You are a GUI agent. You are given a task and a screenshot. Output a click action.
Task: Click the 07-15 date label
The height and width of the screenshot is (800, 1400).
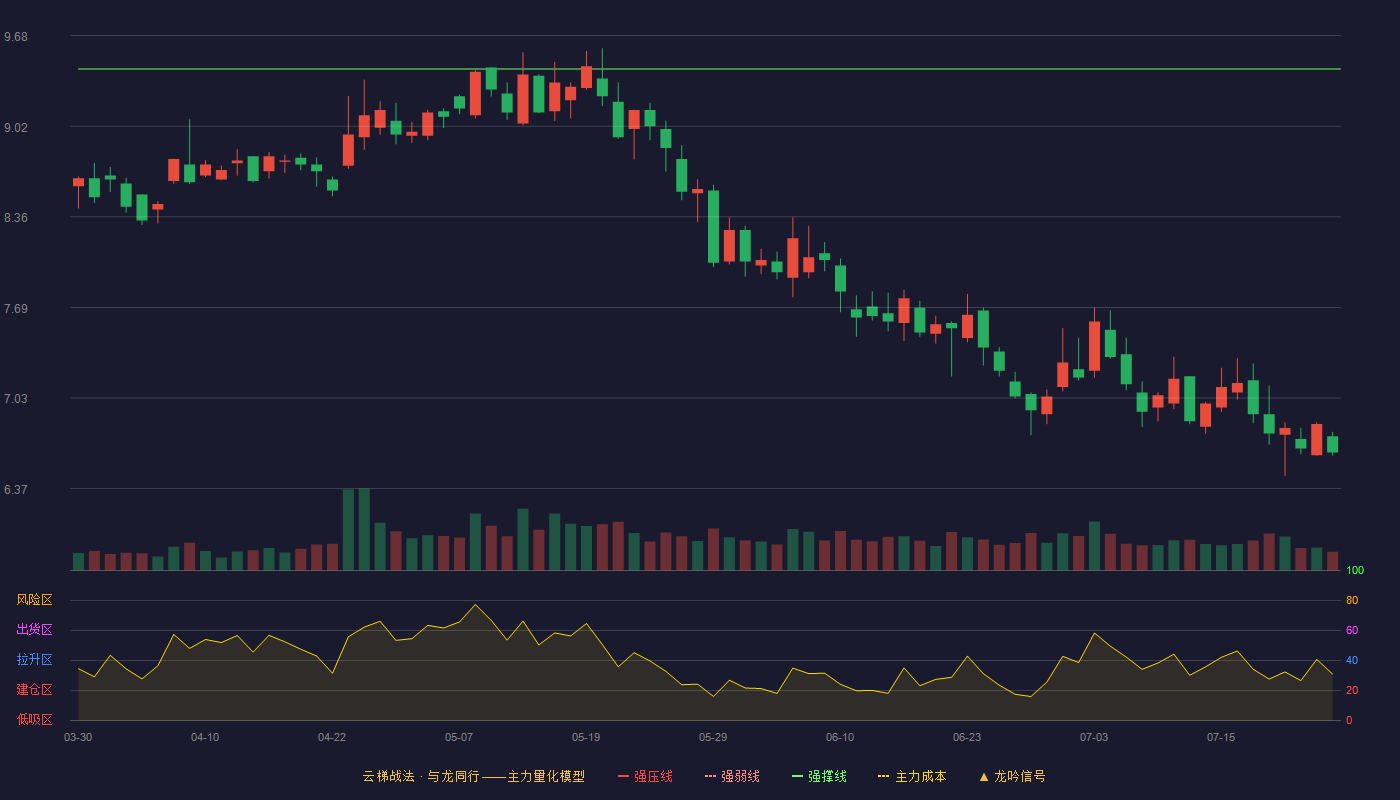1221,737
